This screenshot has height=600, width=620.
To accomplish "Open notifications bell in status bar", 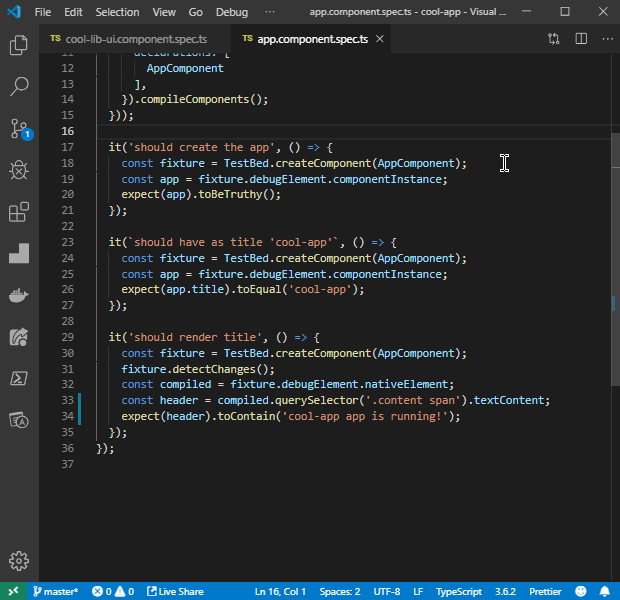I will (604, 591).
